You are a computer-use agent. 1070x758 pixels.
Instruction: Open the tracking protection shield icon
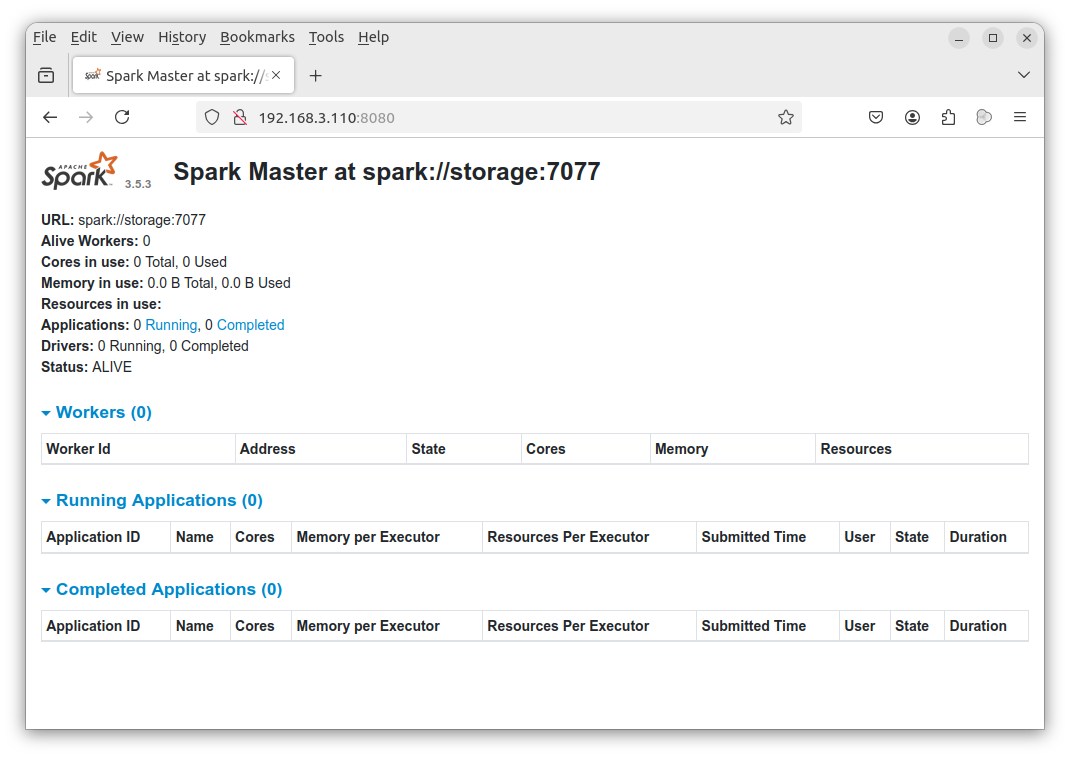click(212, 117)
